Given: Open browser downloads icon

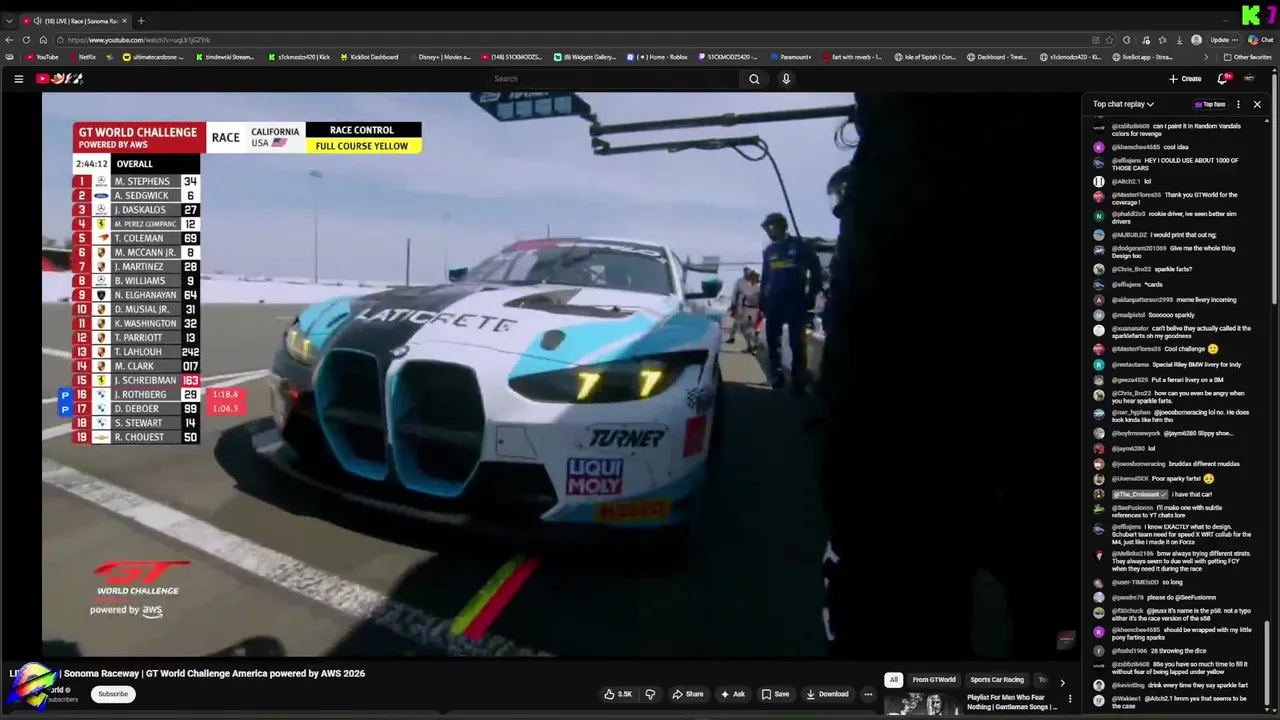Looking at the screenshot, I should pyautogui.click(x=1179, y=40).
